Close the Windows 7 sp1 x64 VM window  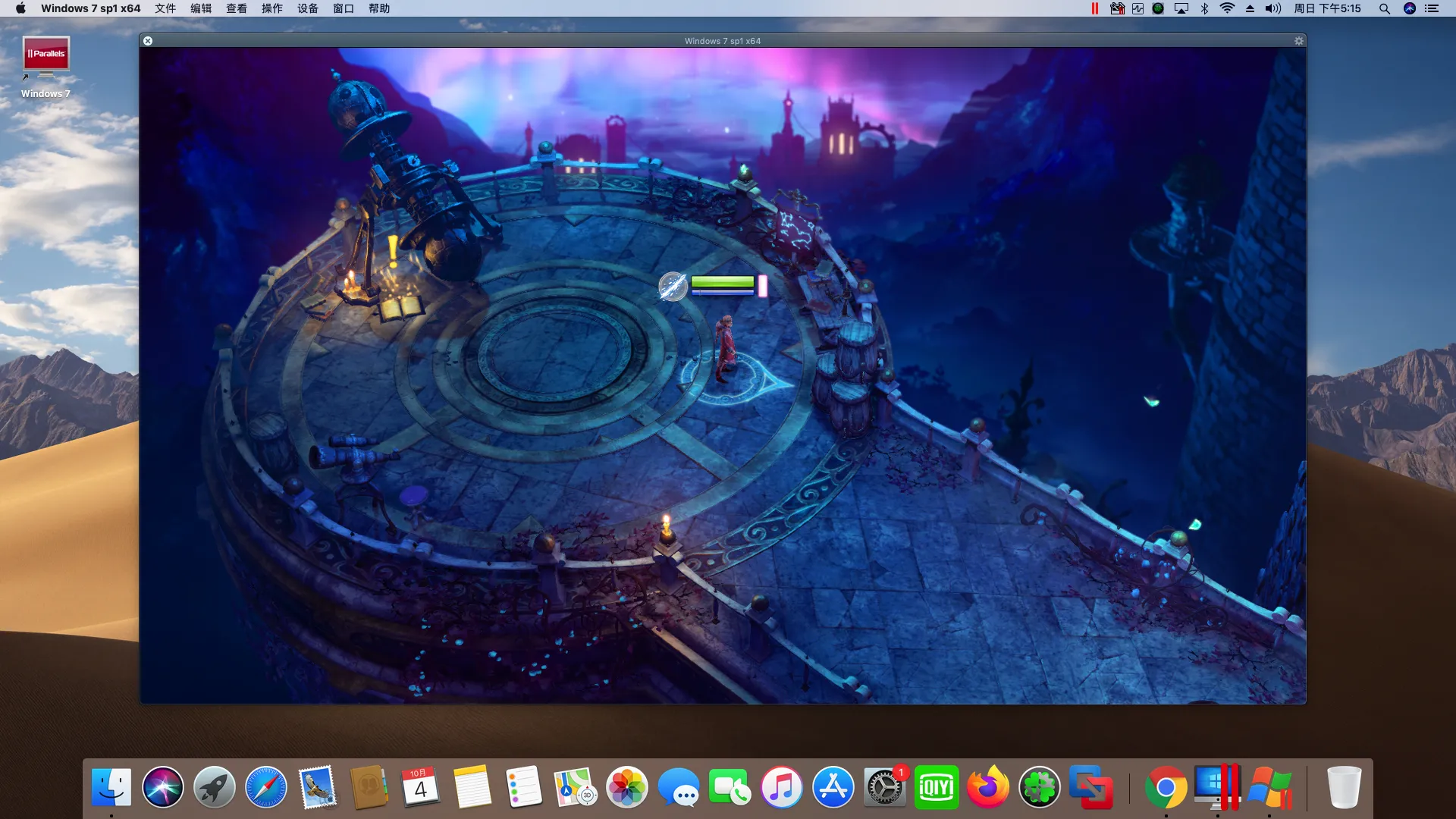148,41
